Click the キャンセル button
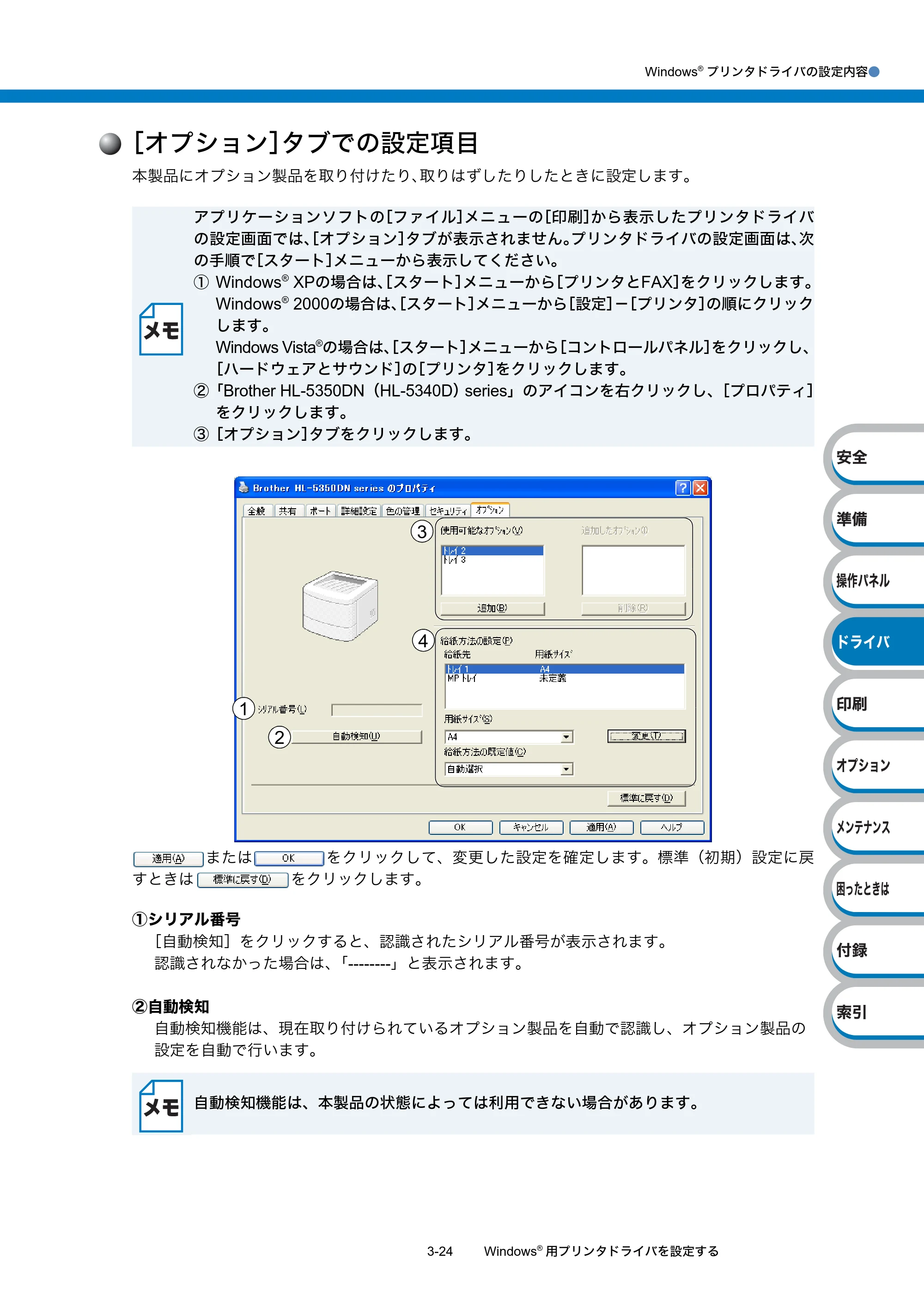 tap(531, 827)
